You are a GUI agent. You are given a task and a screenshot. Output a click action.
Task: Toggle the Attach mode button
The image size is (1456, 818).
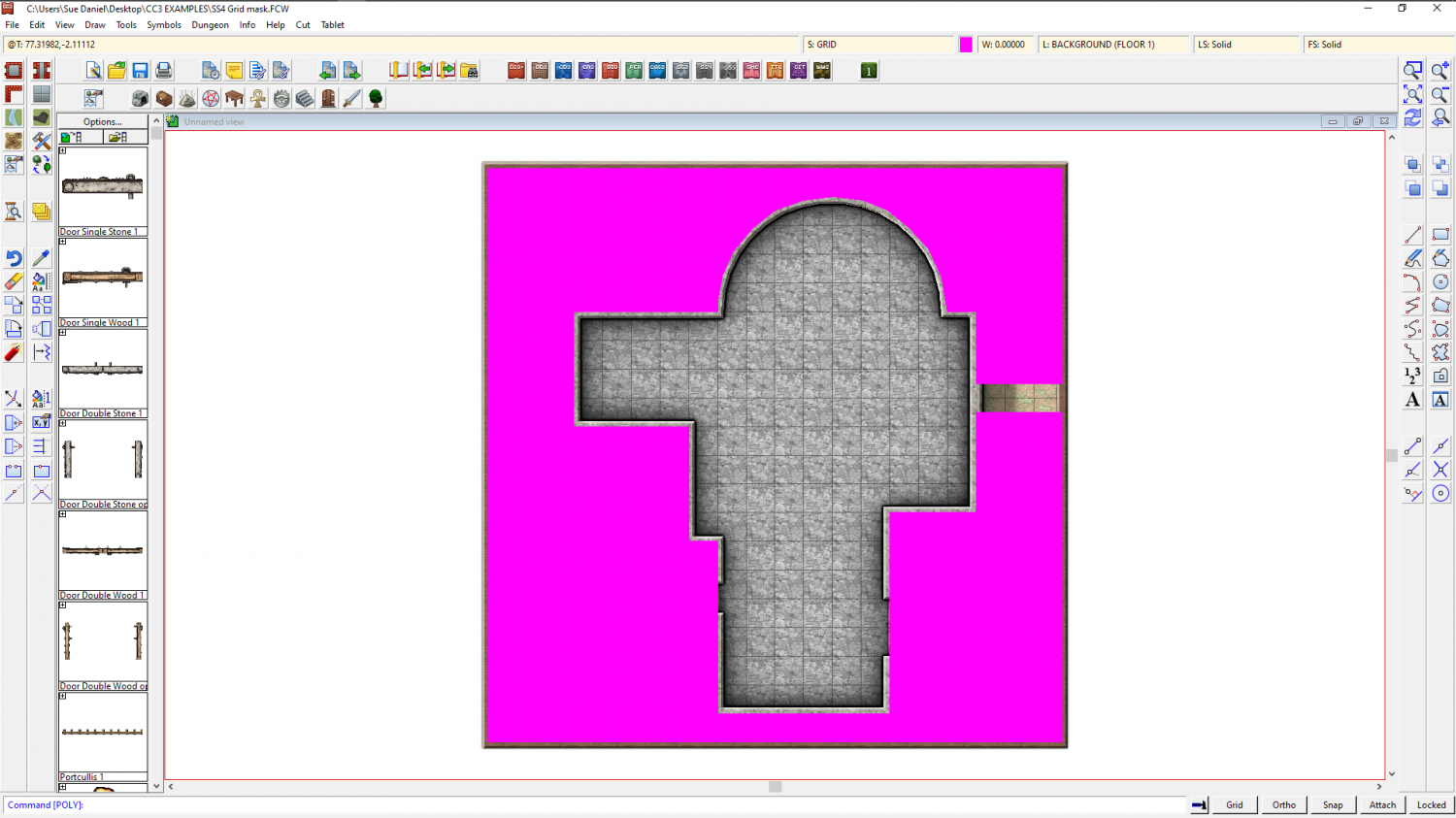click(x=1382, y=804)
